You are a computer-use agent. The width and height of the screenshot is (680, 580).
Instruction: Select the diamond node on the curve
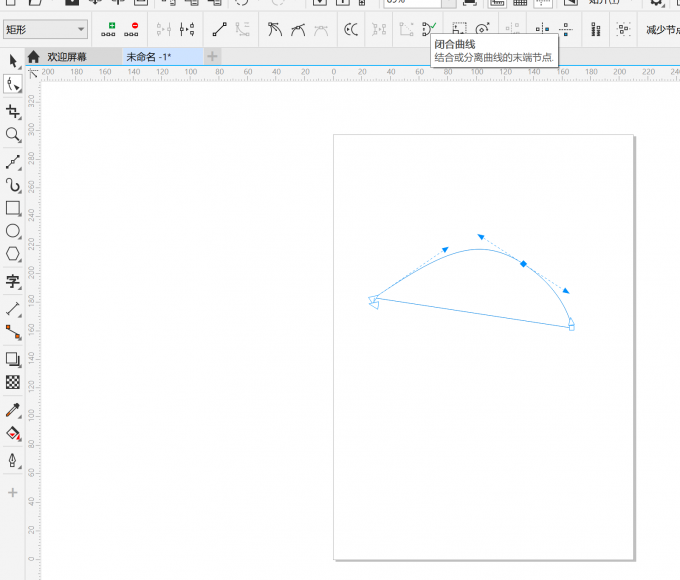click(x=523, y=264)
